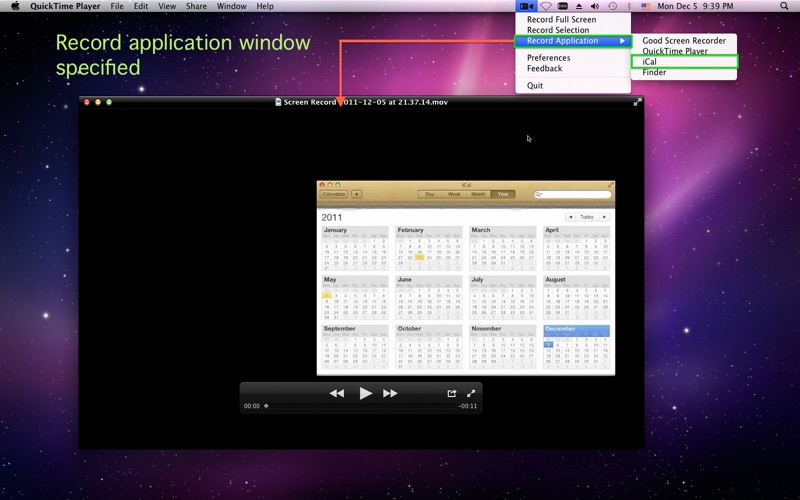Viewport: 800px width, 500px height.
Task: Select Finder in the application submenu
Action: pos(684,72)
